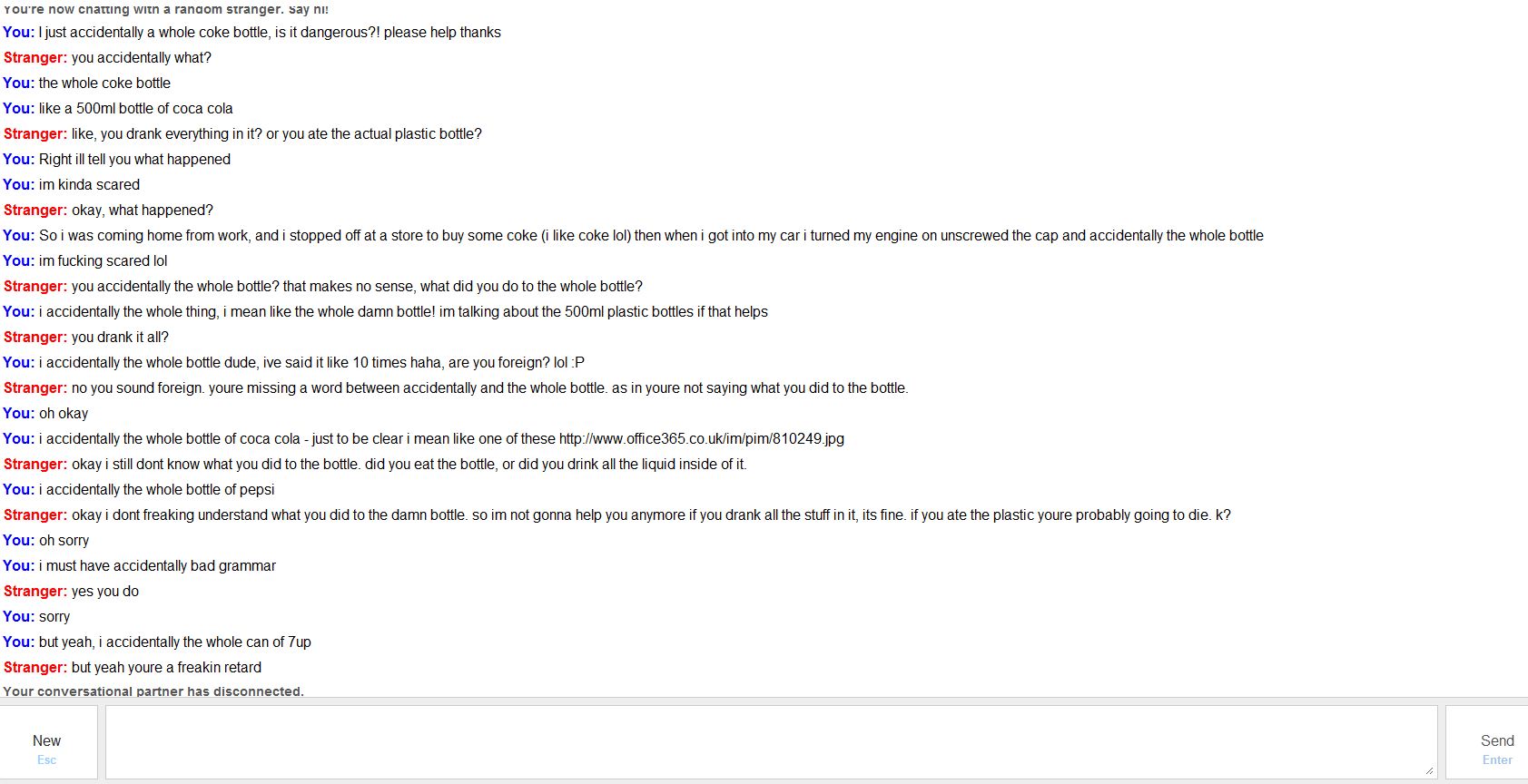This screenshot has height=784, width=1528.
Task: Click the message 'you accidentally what?'
Action: (141, 58)
